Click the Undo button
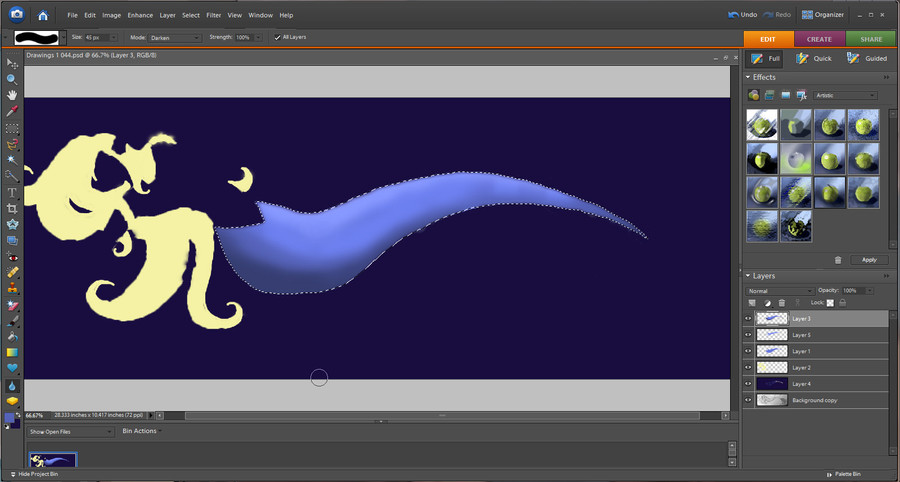The height and width of the screenshot is (482, 900). [x=742, y=15]
